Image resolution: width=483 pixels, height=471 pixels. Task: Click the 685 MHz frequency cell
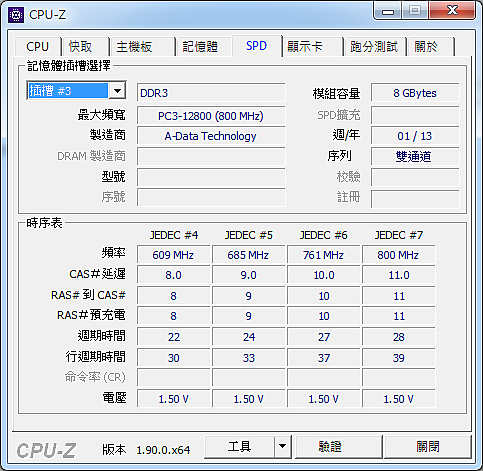(248, 255)
